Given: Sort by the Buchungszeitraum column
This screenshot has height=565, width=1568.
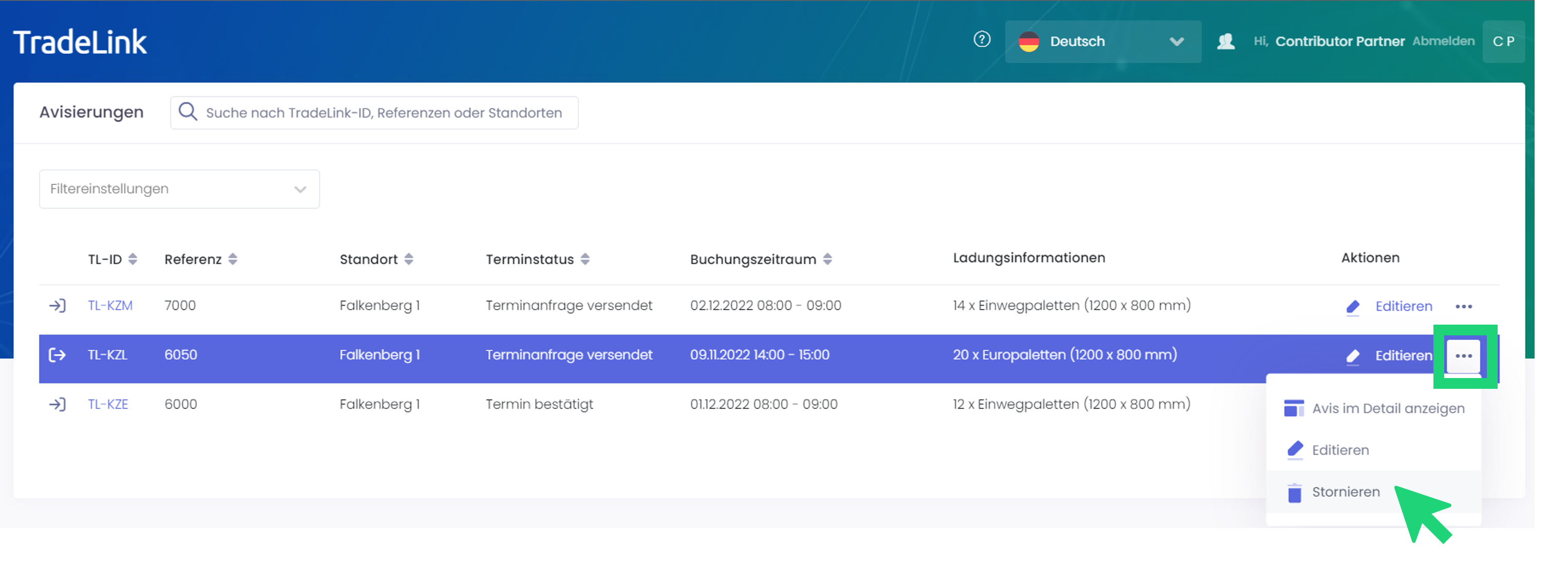Looking at the screenshot, I should (827, 259).
